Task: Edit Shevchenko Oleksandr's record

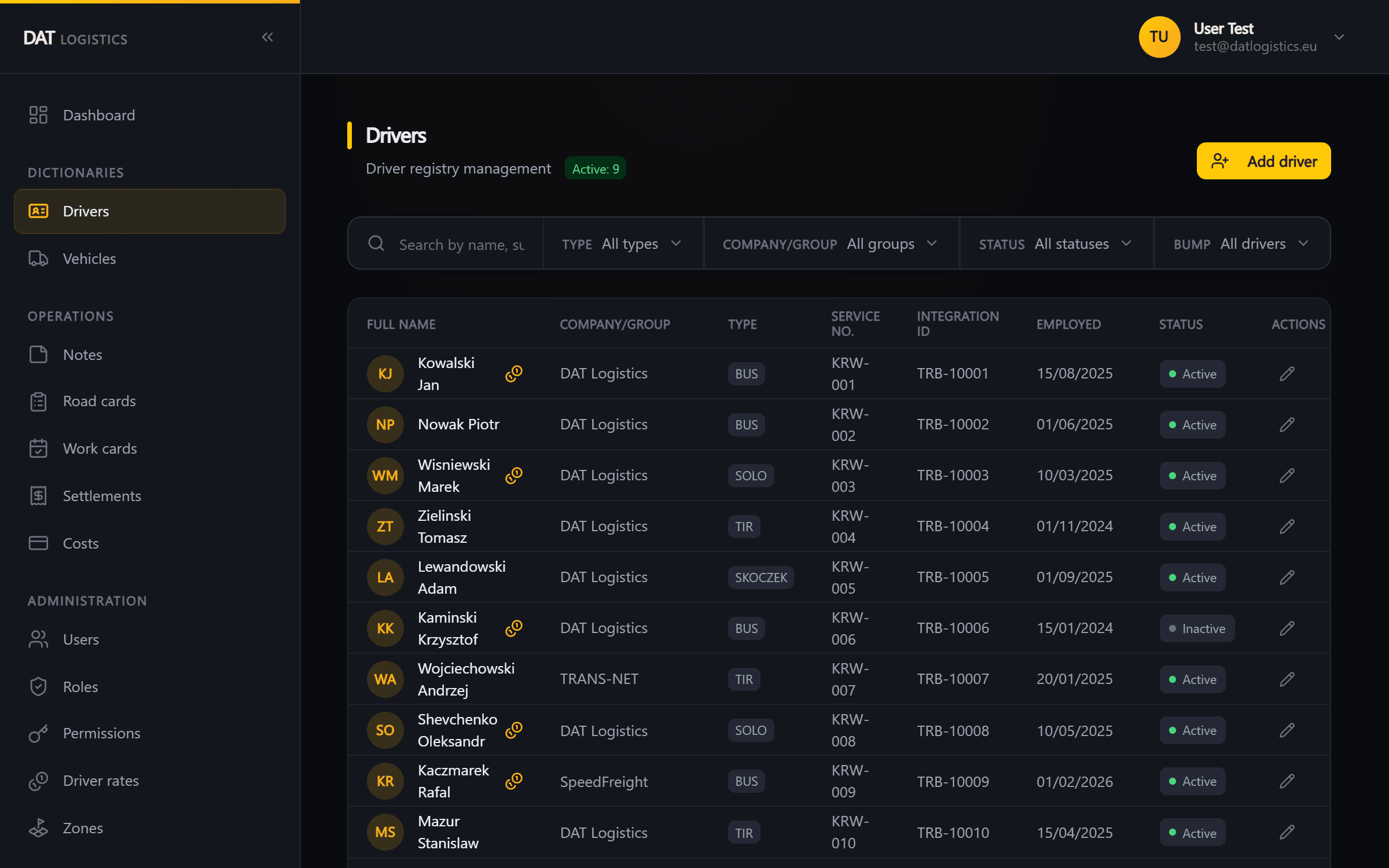Action: click(1287, 730)
